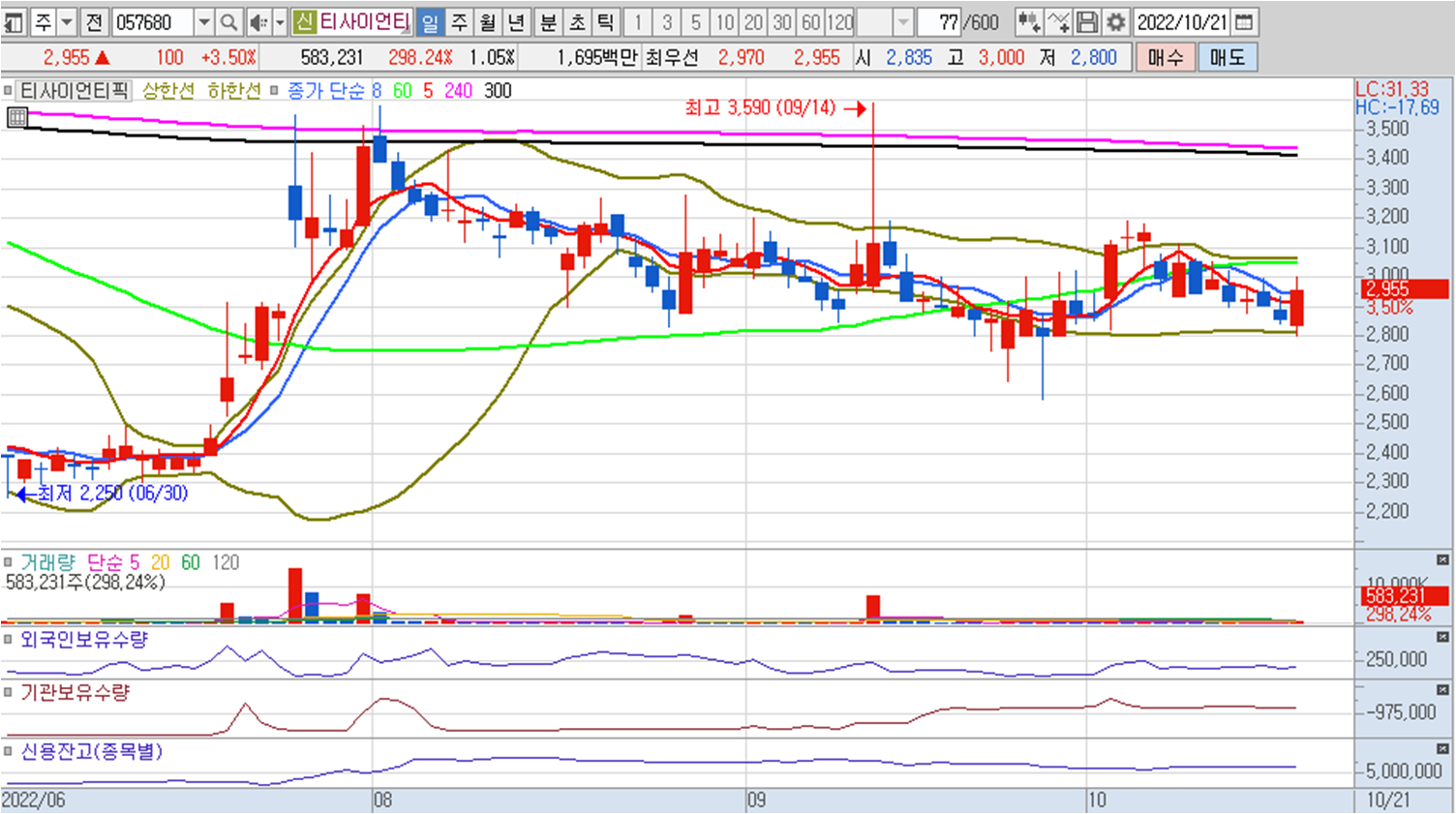This screenshot has height=814, width=1456.
Task: Click the date field 2022/10/21
Action: click(1181, 21)
